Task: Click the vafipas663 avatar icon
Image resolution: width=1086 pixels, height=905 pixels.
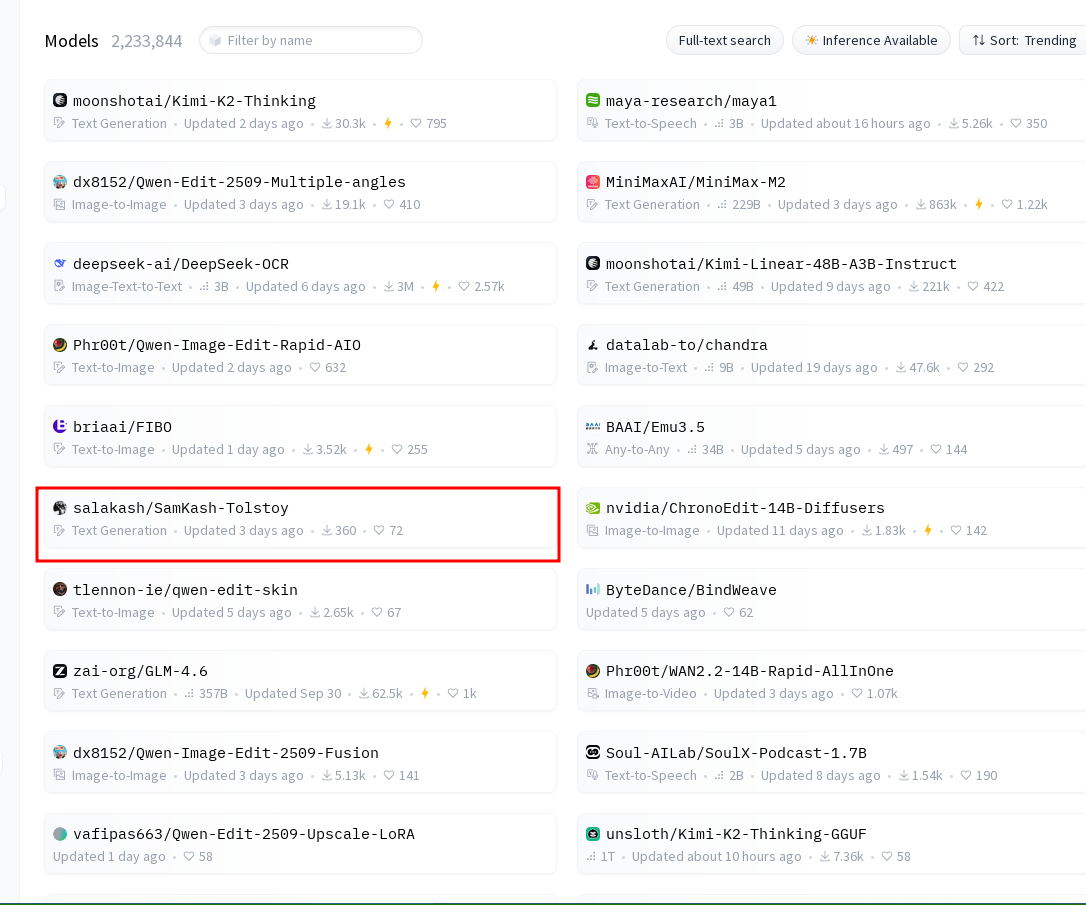Action: point(60,834)
